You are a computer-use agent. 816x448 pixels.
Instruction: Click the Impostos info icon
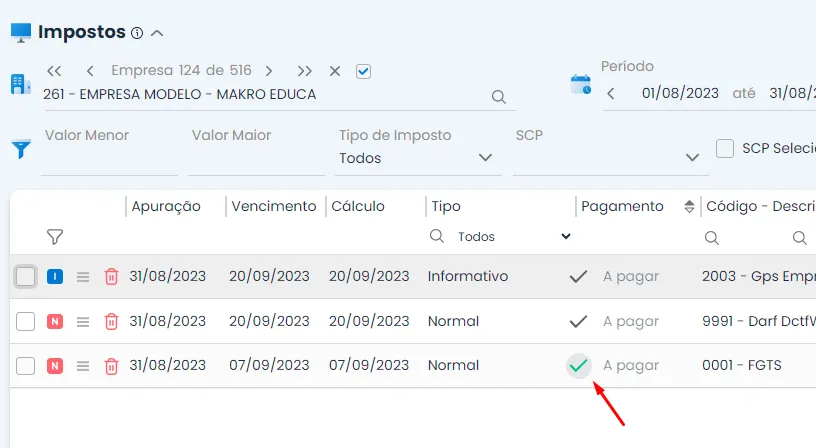pyautogui.click(x=137, y=33)
